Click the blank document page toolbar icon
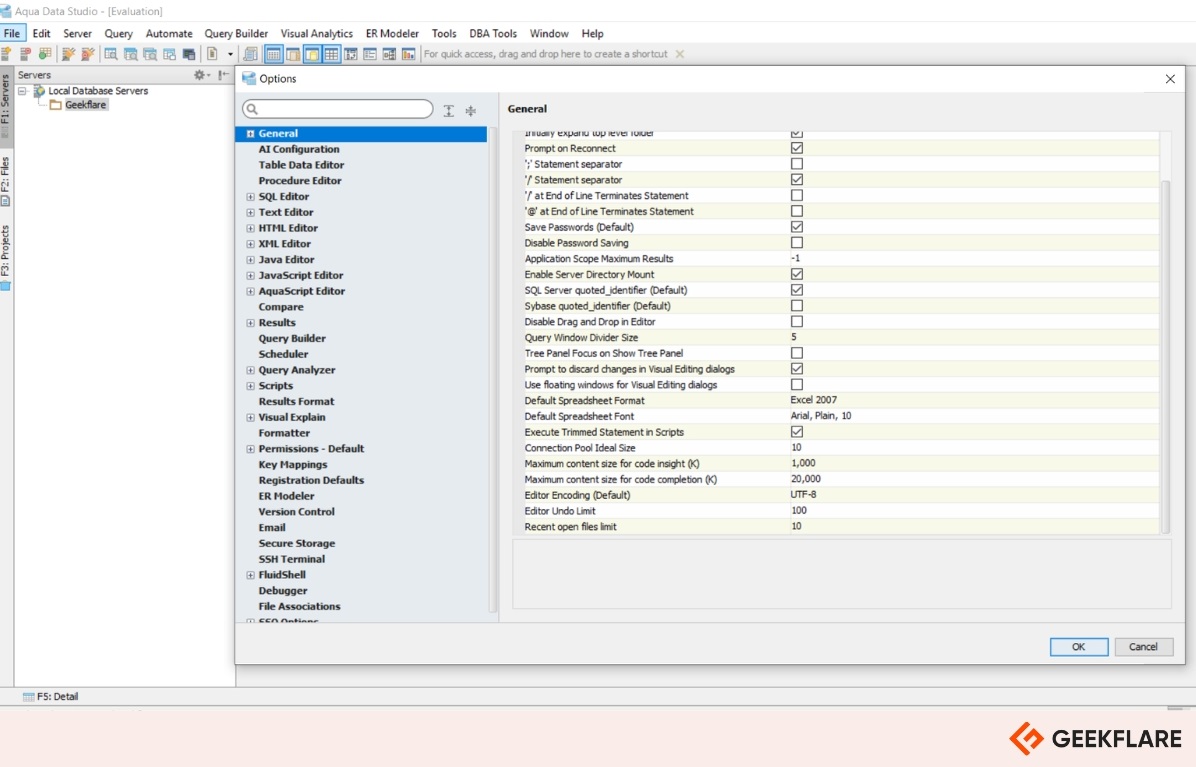This screenshot has height=767, width=1196. (213, 54)
